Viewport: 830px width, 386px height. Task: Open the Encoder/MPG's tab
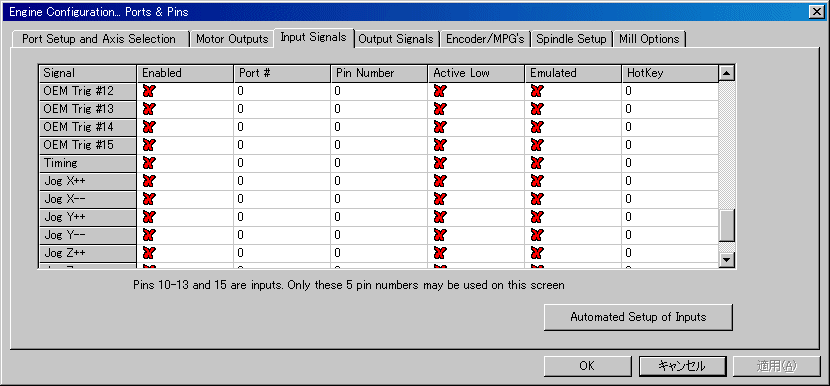[x=485, y=39]
